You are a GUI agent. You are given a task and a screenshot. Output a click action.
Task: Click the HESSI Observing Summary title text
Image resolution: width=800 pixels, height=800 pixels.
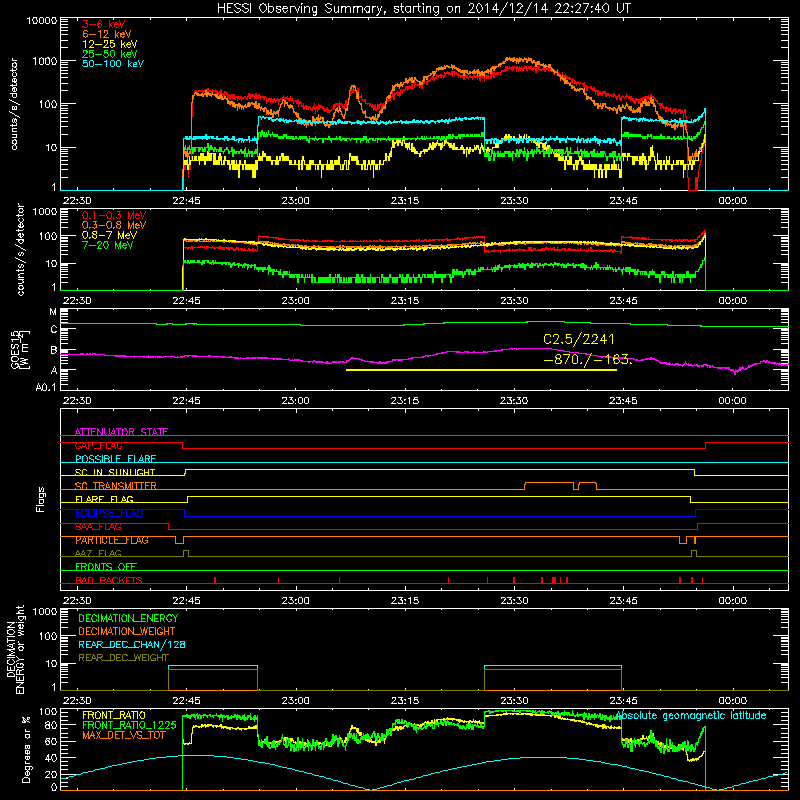click(x=423, y=9)
